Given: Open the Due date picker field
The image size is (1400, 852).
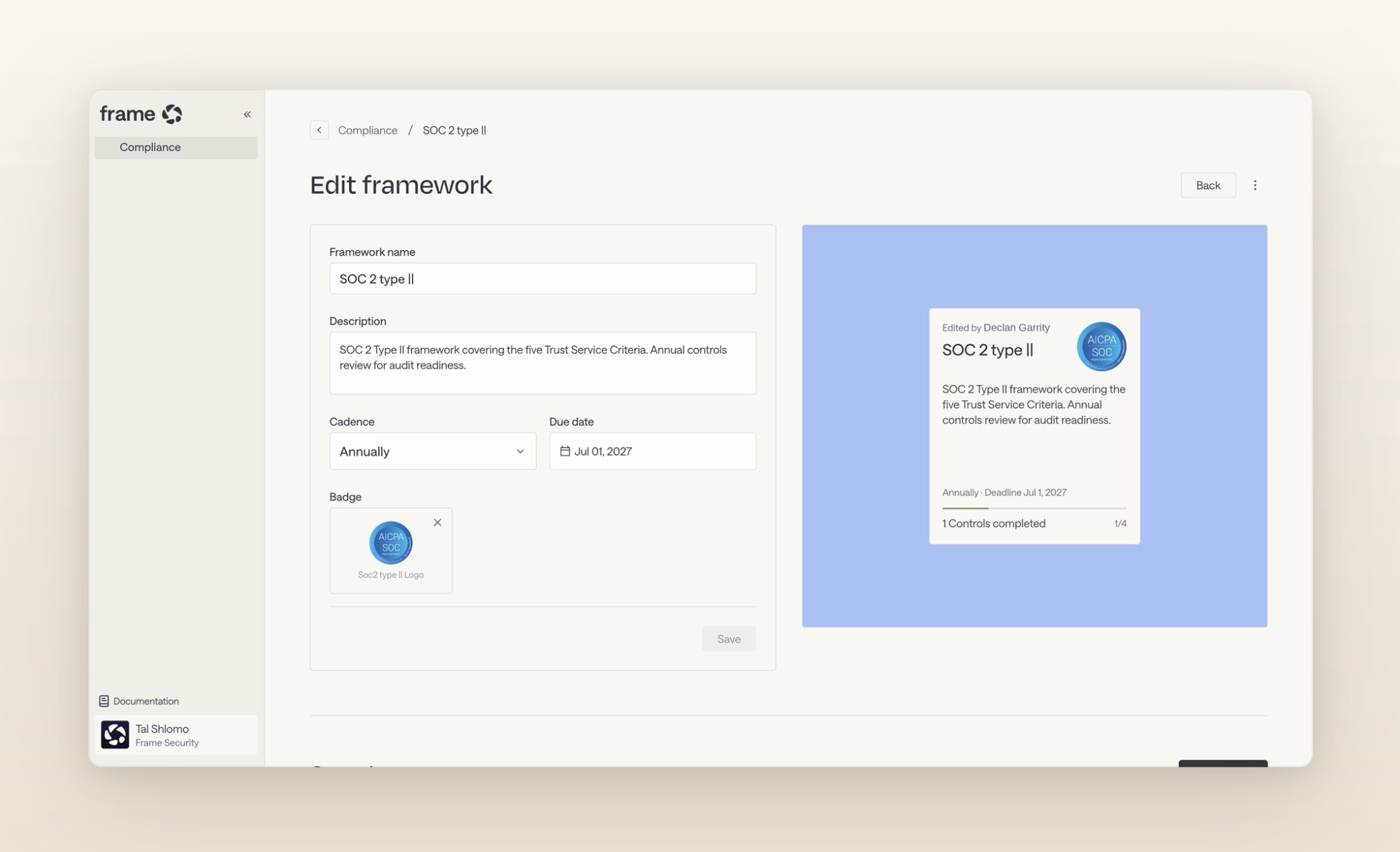Looking at the screenshot, I should tap(652, 451).
